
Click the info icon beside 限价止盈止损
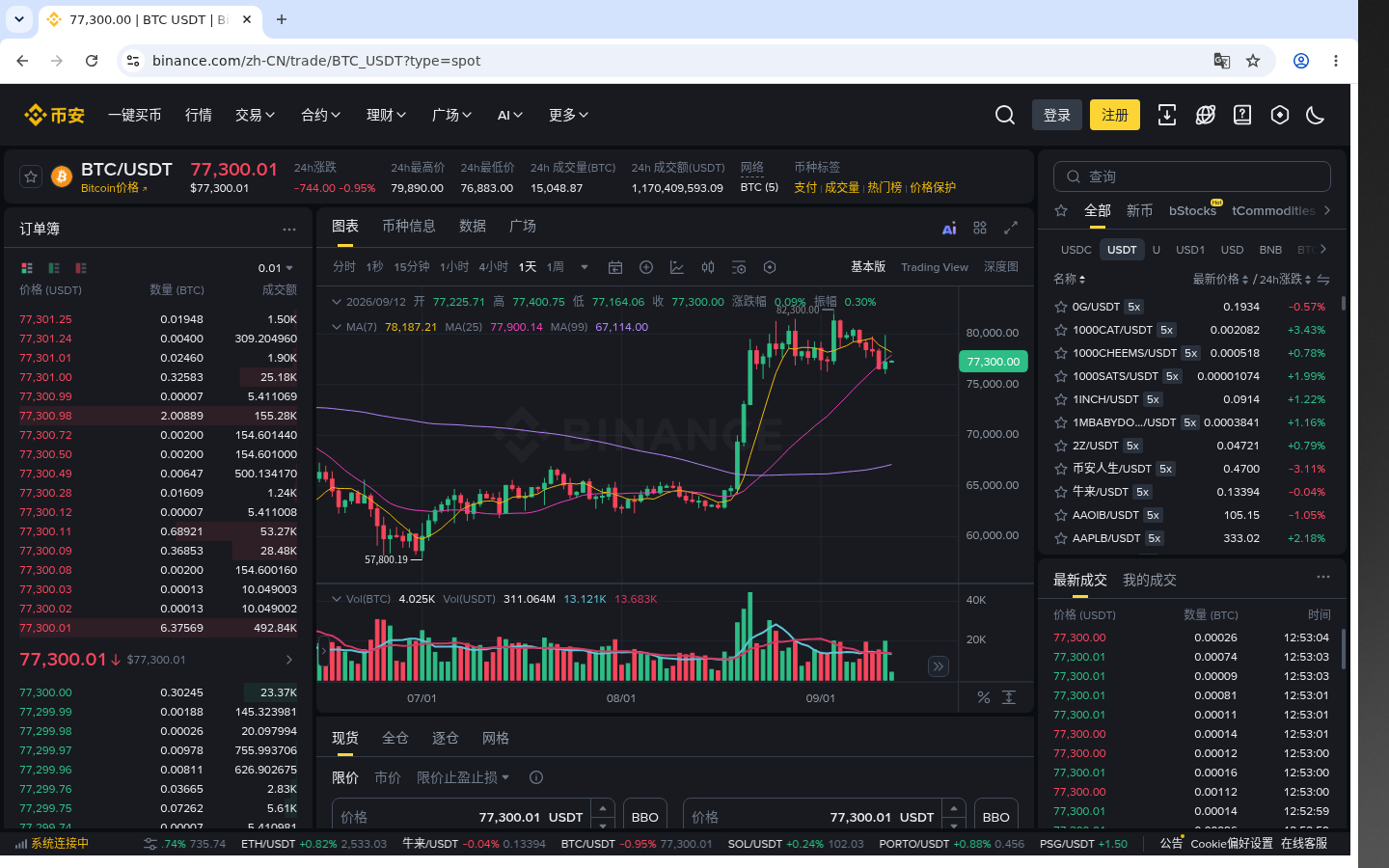pyautogui.click(x=536, y=777)
